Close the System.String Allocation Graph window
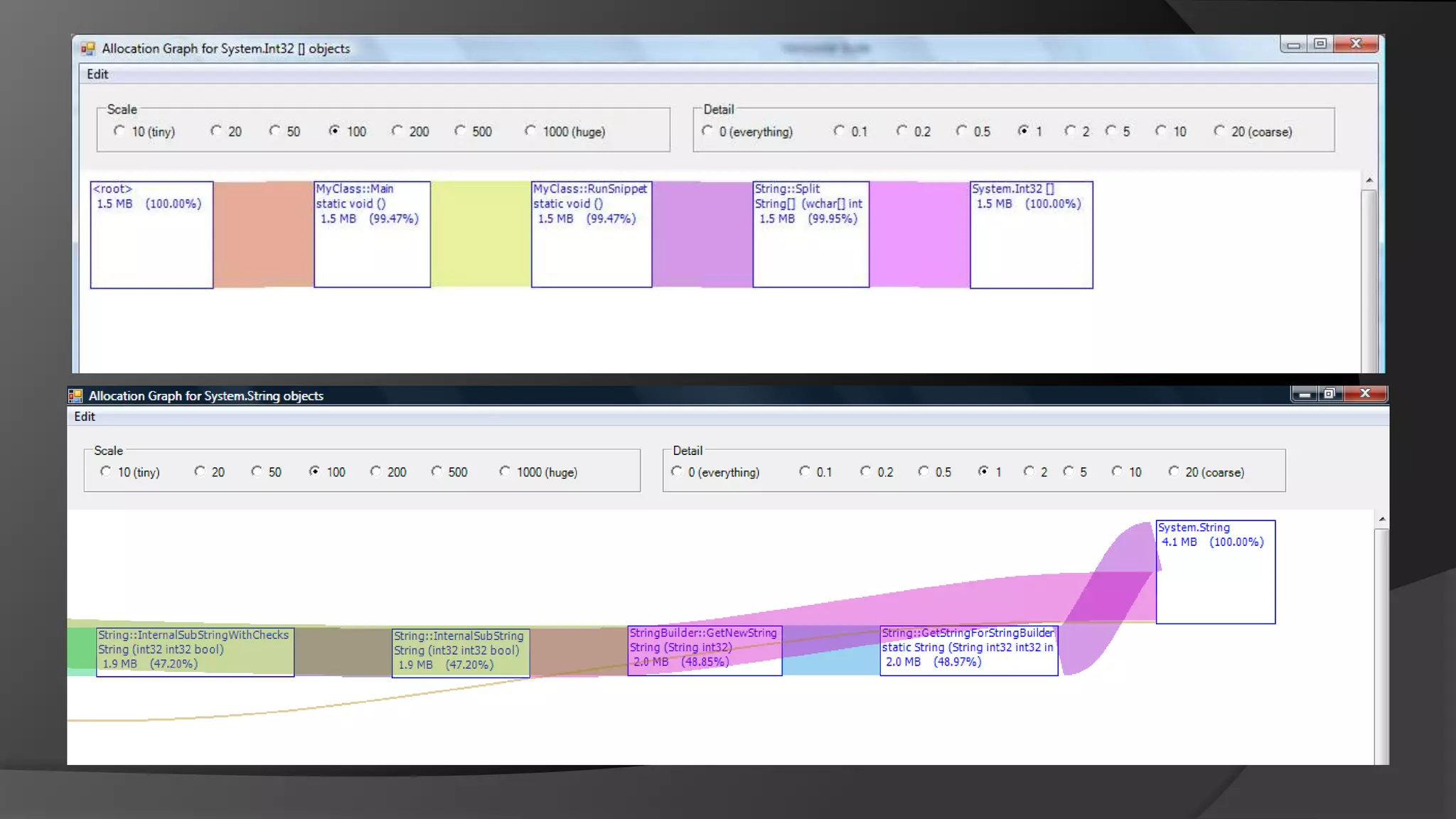 [1365, 394]
